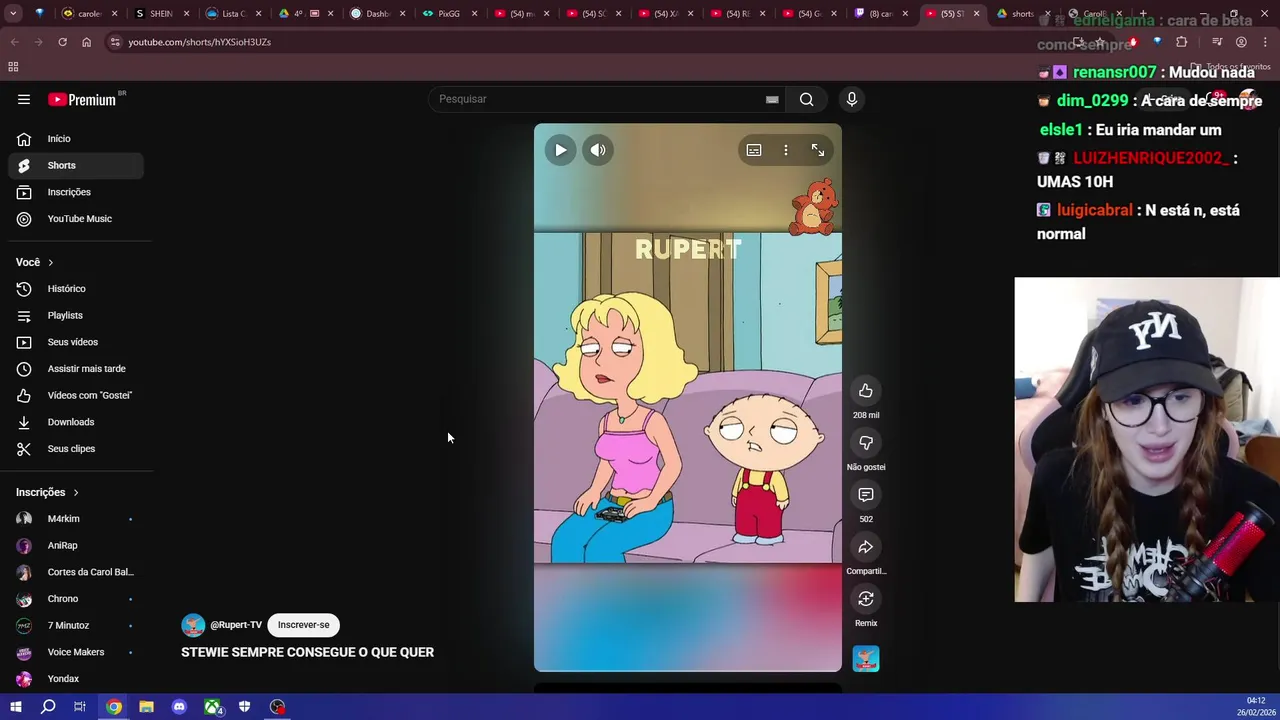Toggle captions on the Short

click(754, 150)
